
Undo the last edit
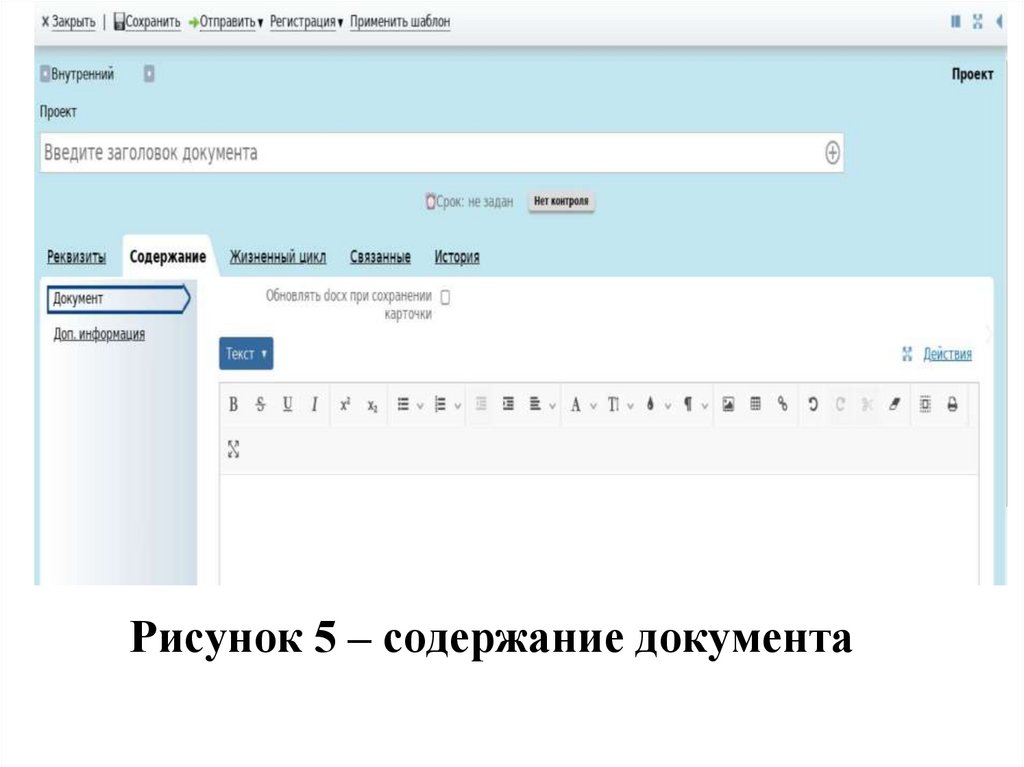pos(813,404)
